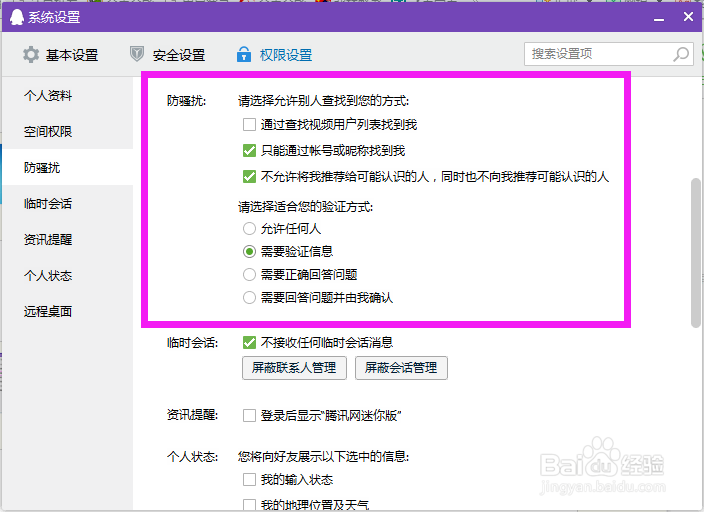The width and height of the screenshot is (704, 512).
Task: Select 资讯提醒 in the sidebar
Action: (x=67, y=239)
